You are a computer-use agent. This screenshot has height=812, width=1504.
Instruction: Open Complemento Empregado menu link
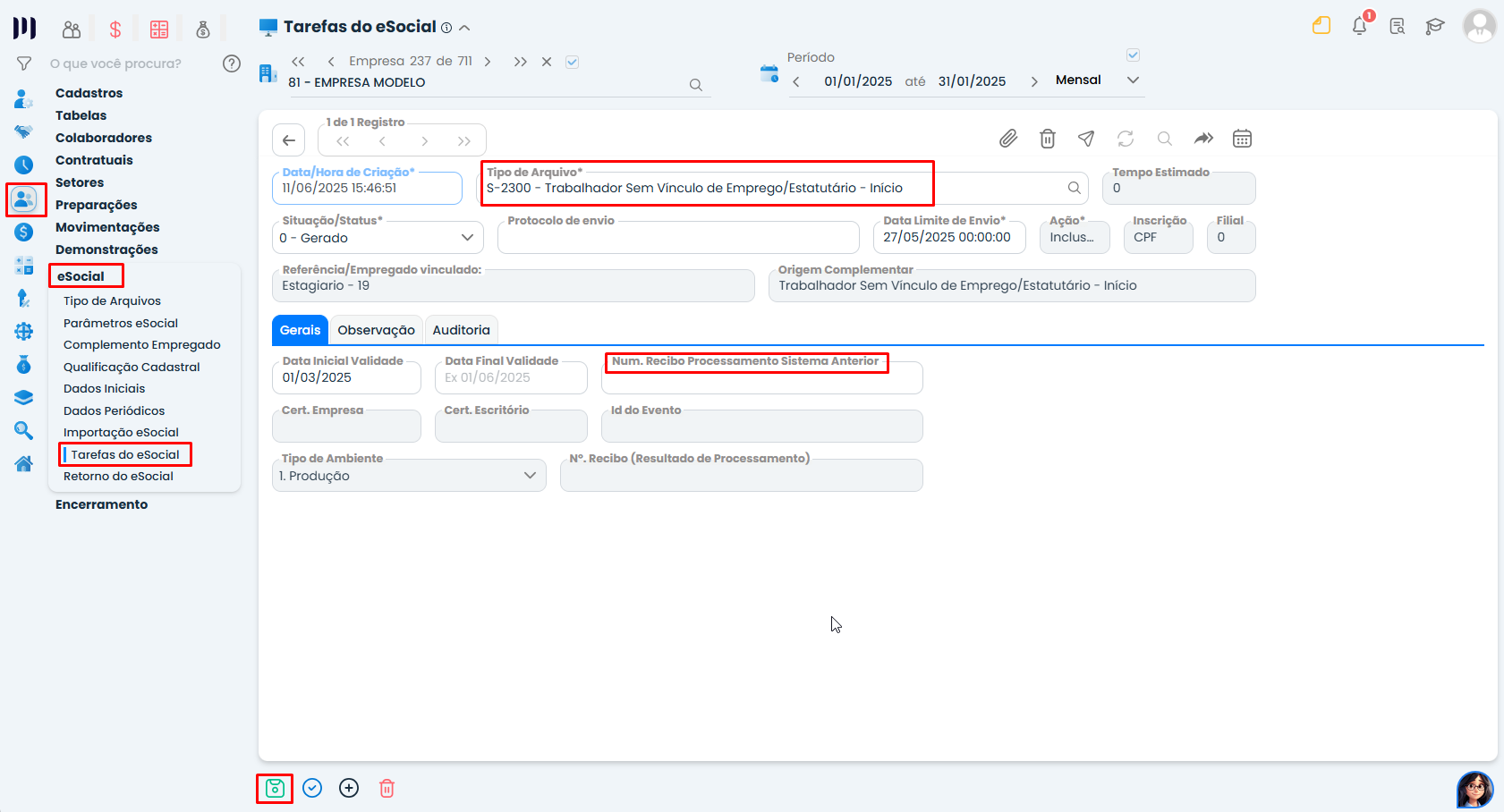coord(142,345)
